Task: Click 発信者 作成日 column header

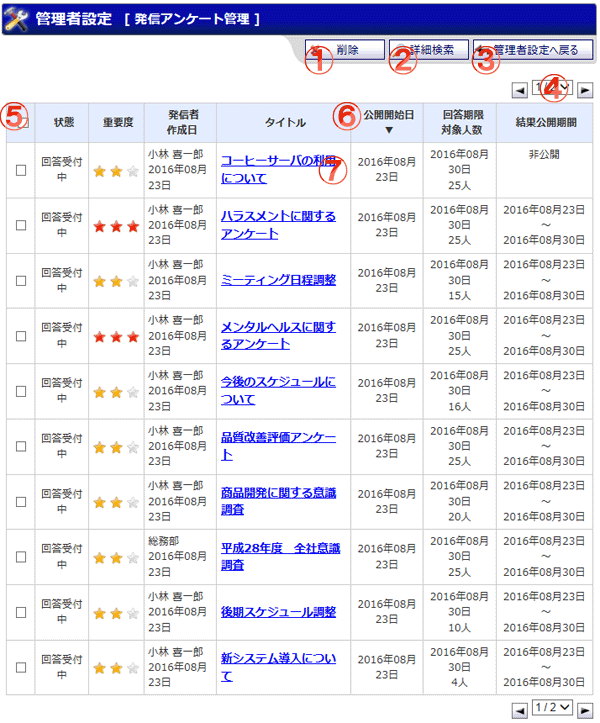Action: click(x=182, y=122)
